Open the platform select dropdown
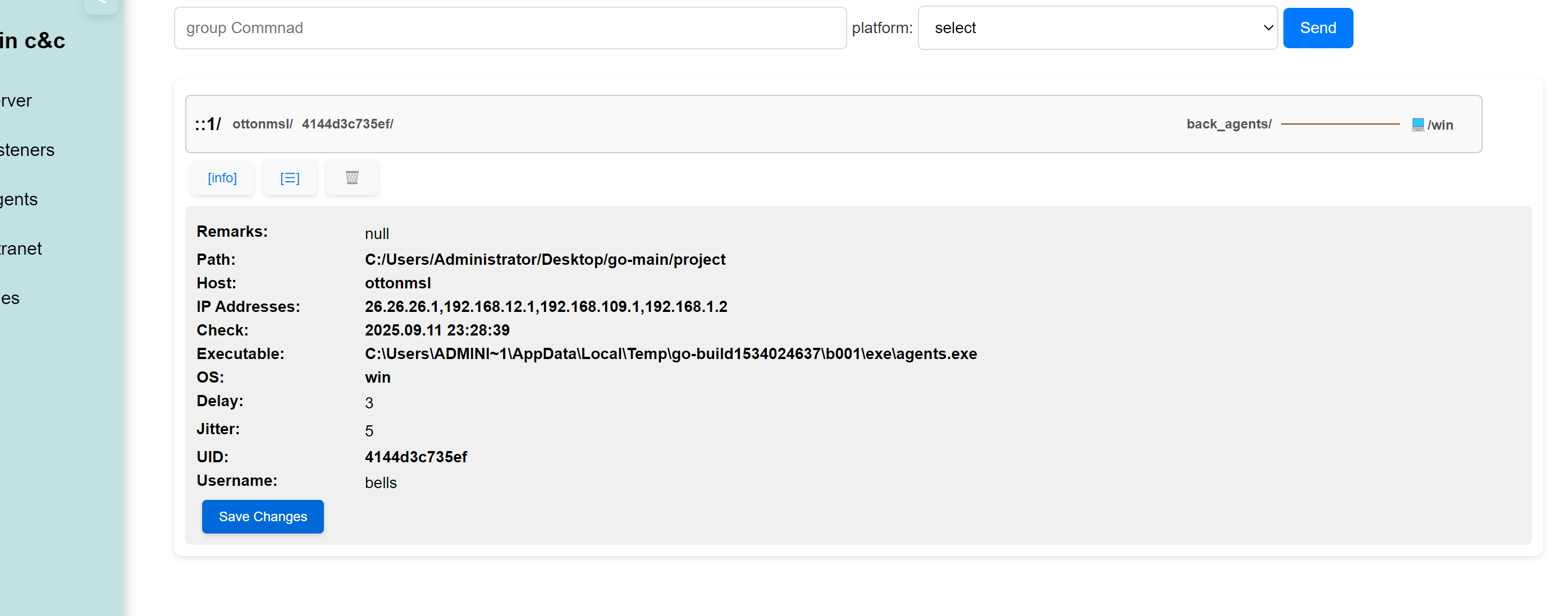The width and height of the screenshot is (1568, 616). [x=1097, y=28]
